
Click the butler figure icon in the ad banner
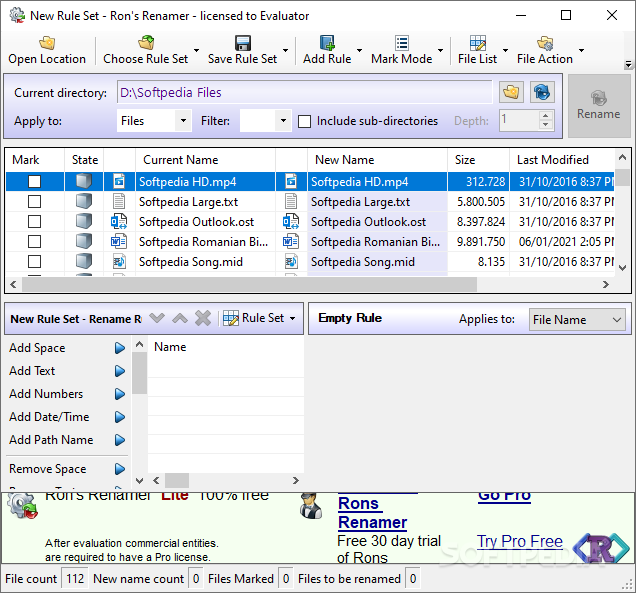[311, 505]
